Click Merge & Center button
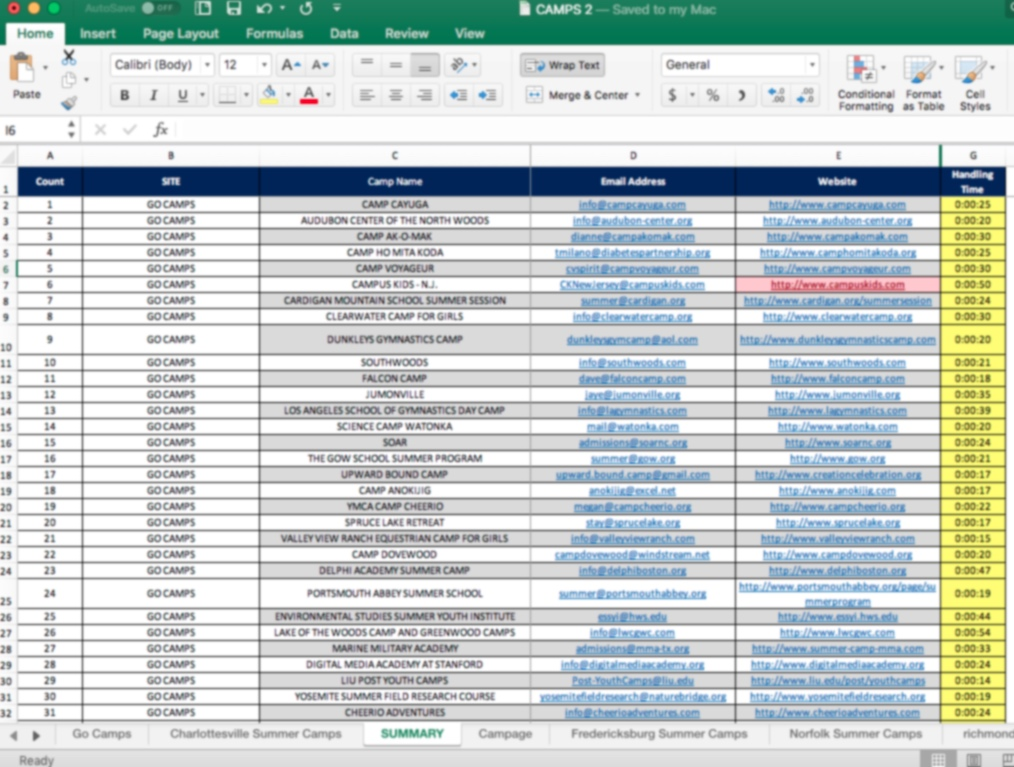The image size is (1014, 767). [577, 95]
